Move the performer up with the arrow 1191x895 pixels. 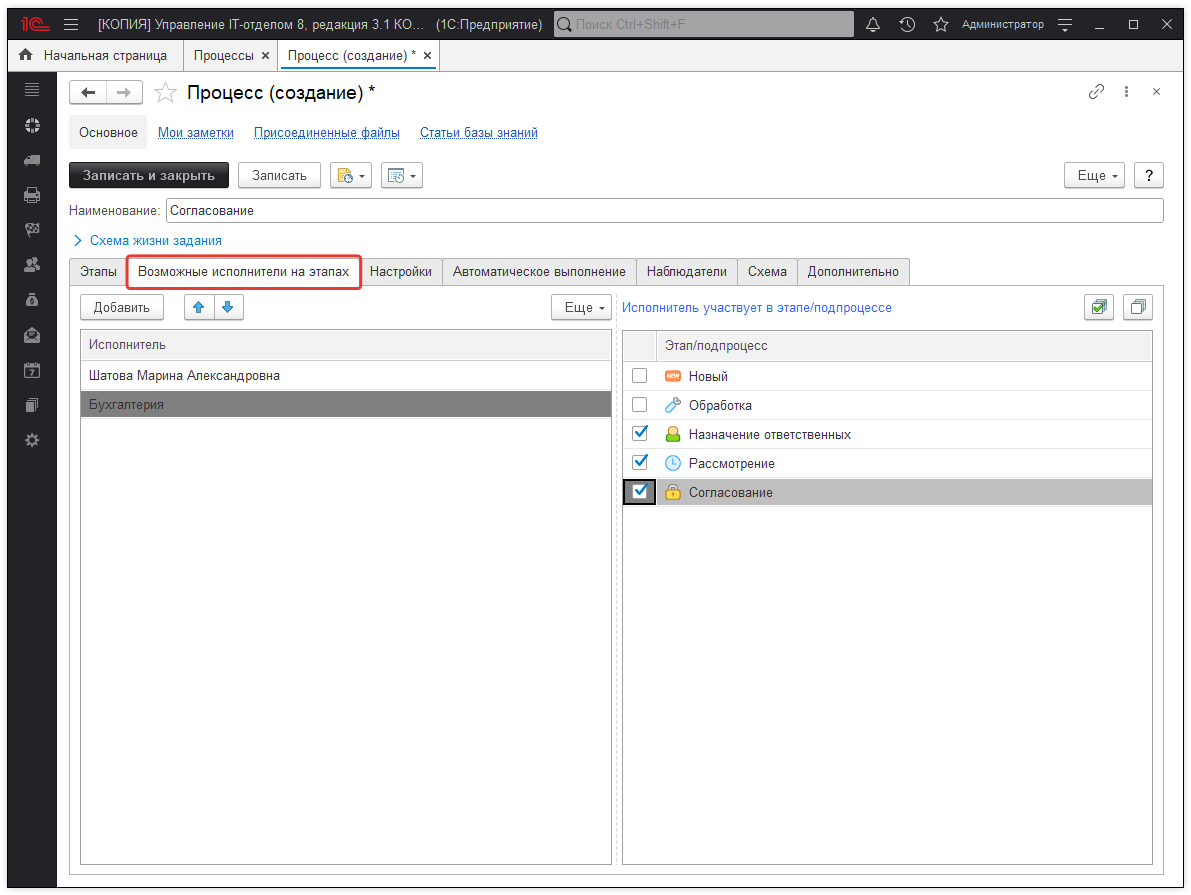click(199, 308)
